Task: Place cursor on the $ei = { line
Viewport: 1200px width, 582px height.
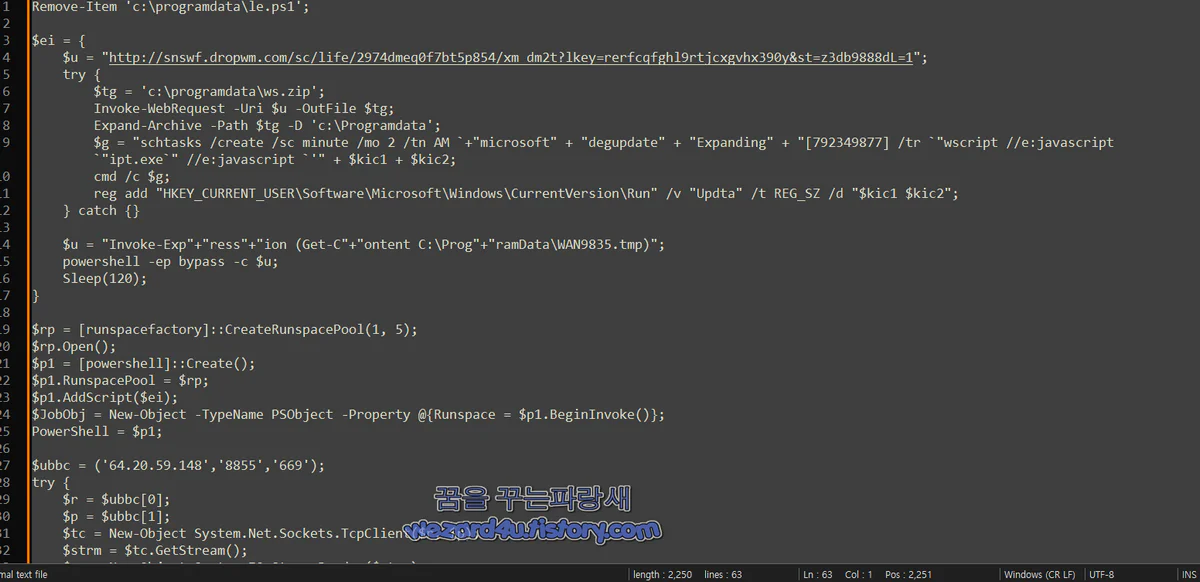Action: [x=59, y=40]
